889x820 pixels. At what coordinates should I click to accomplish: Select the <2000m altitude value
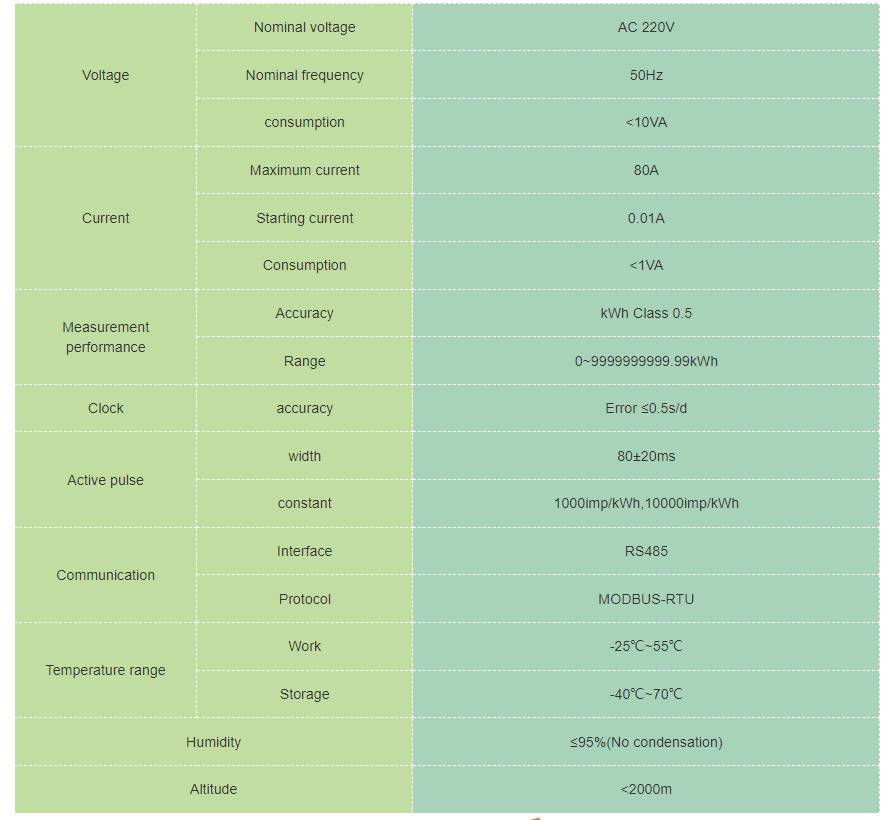[x=646, y=789]
